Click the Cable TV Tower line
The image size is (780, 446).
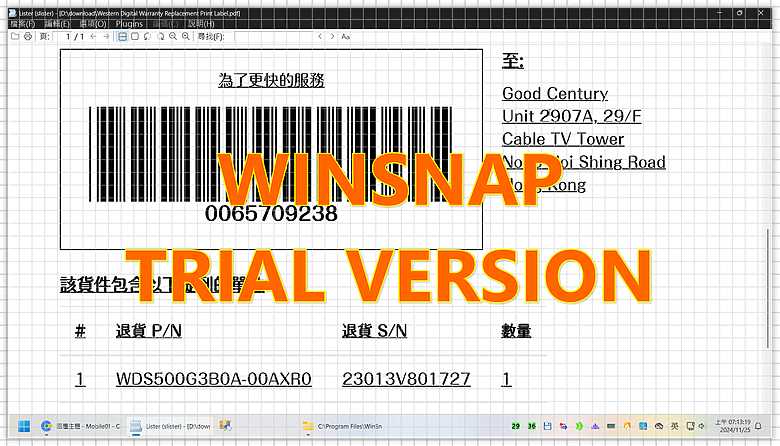pyautogui.click(x=563, y=139)
